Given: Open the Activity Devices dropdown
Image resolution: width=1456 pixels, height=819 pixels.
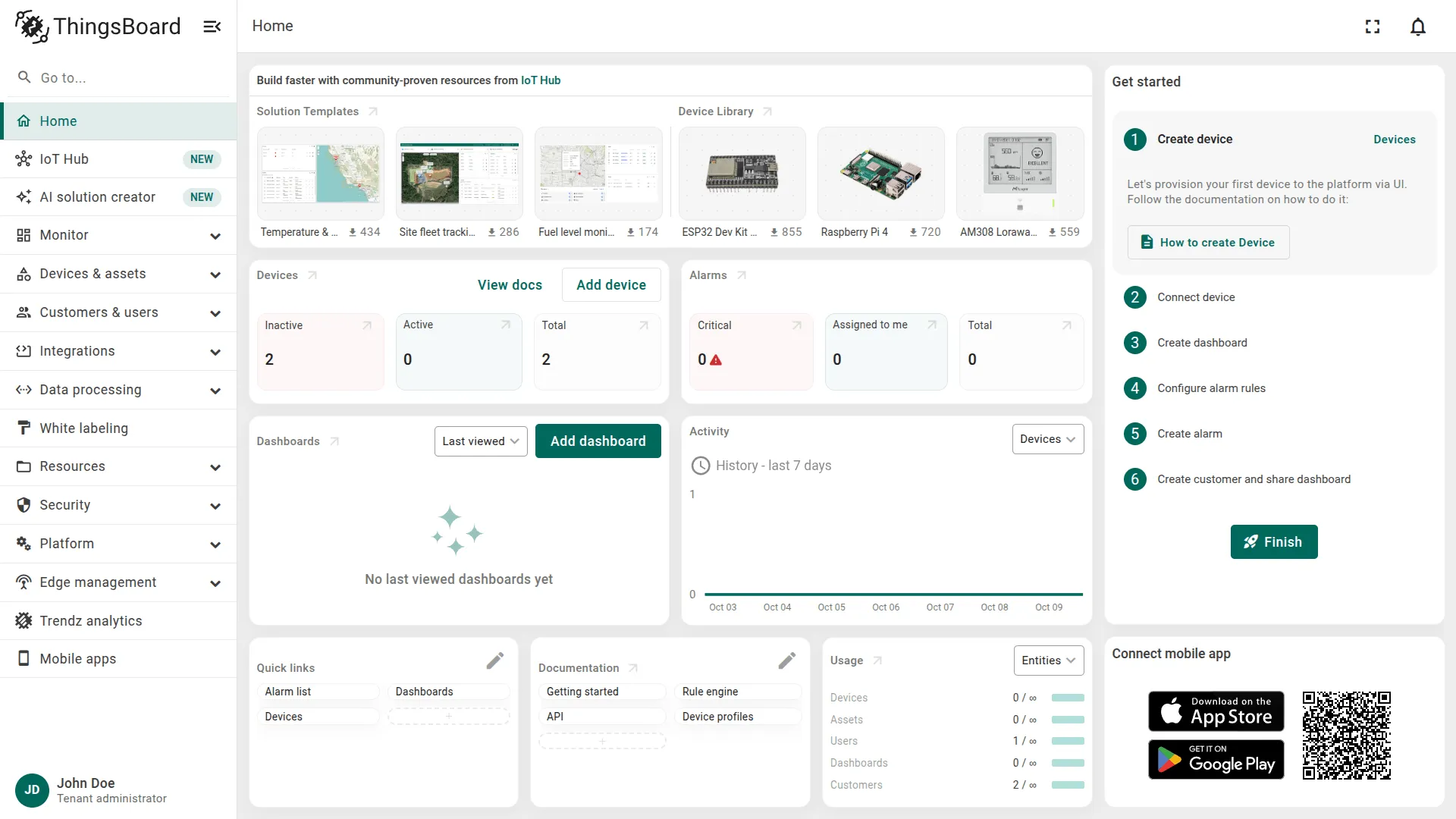Looking at the screenshot, I should coord(1048,439).
